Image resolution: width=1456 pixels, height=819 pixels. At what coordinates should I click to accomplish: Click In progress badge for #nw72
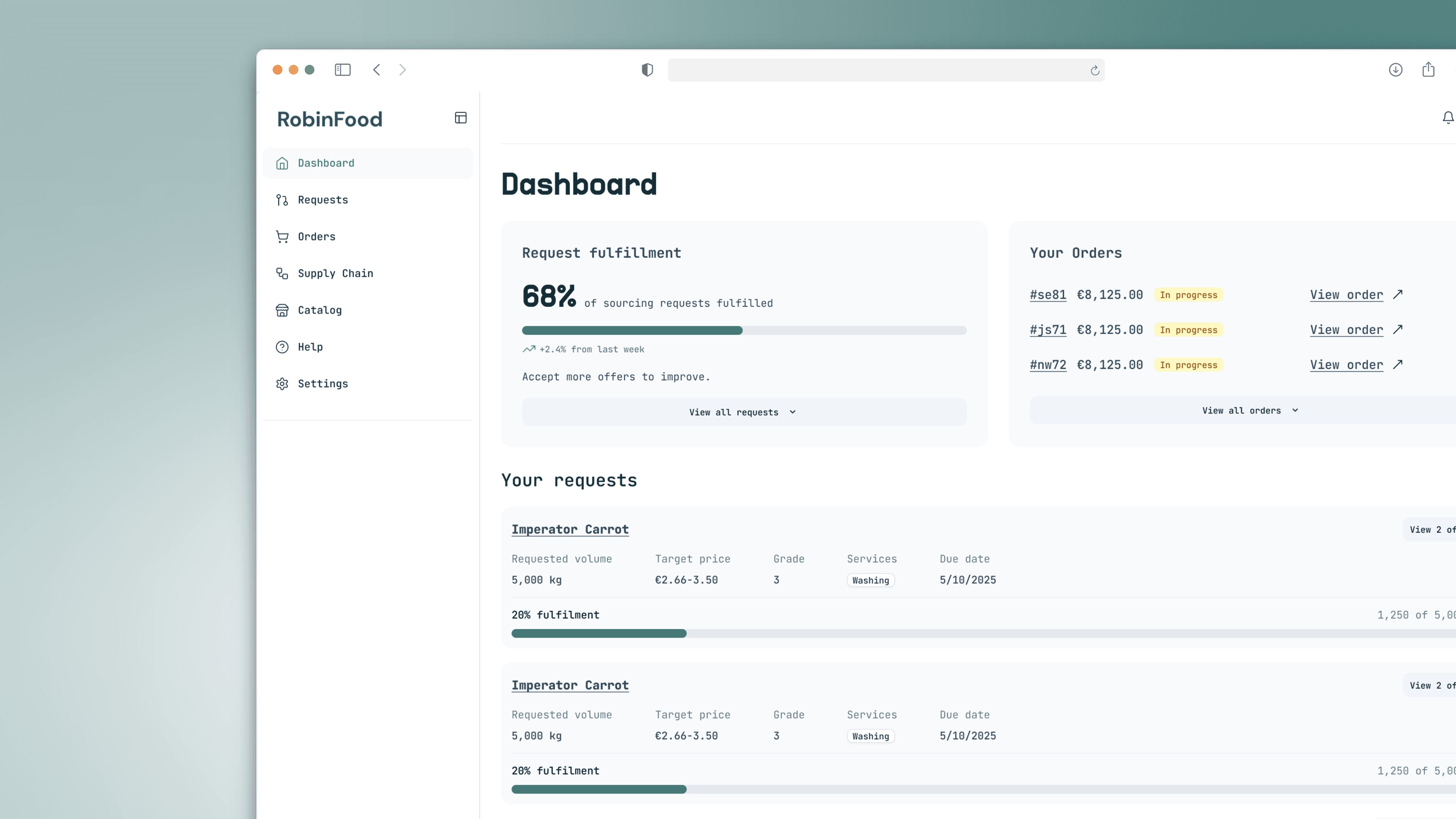pos(1188,365)
